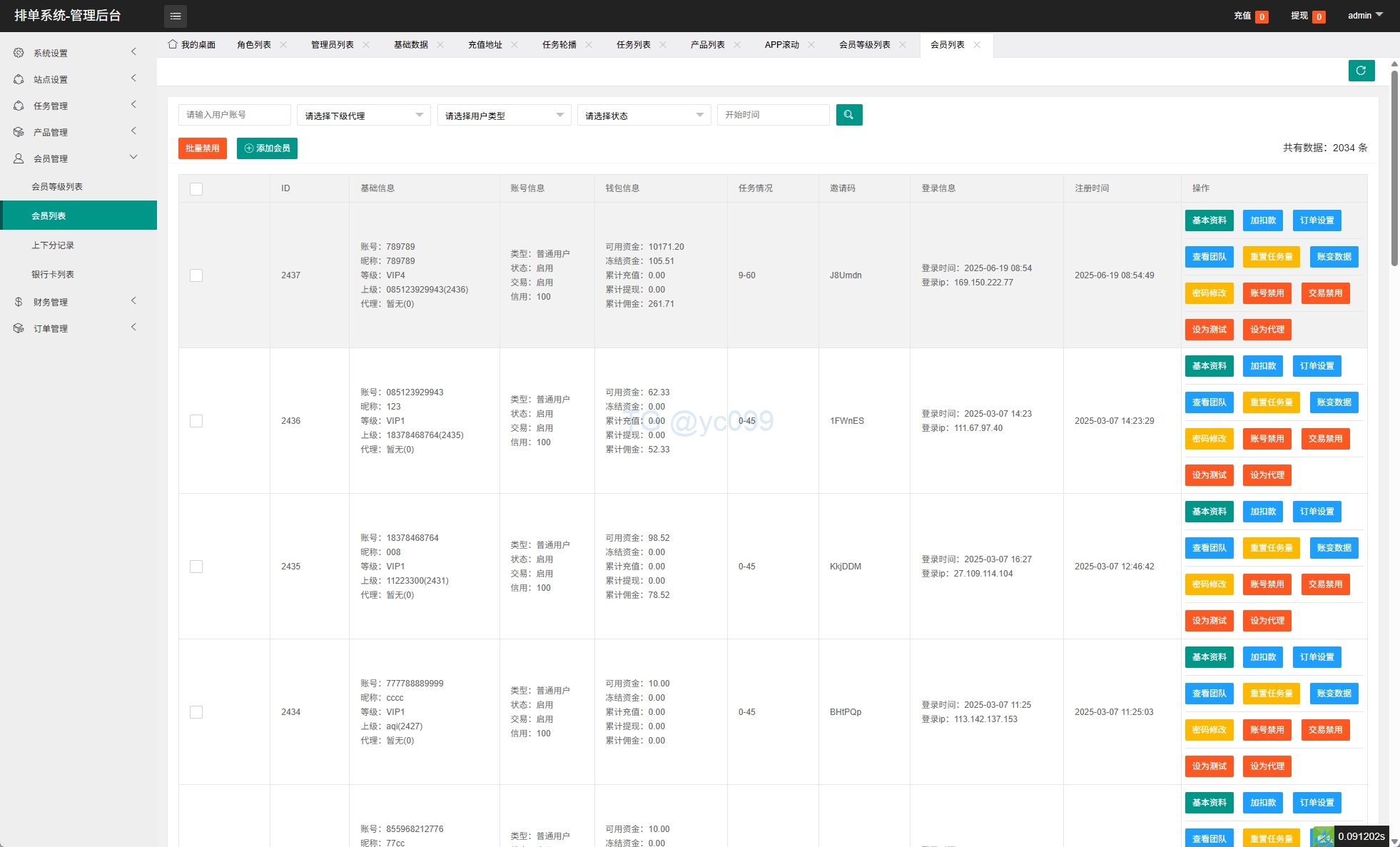Click the 系统设置 gear icon in sidebar

coord(19,53)
